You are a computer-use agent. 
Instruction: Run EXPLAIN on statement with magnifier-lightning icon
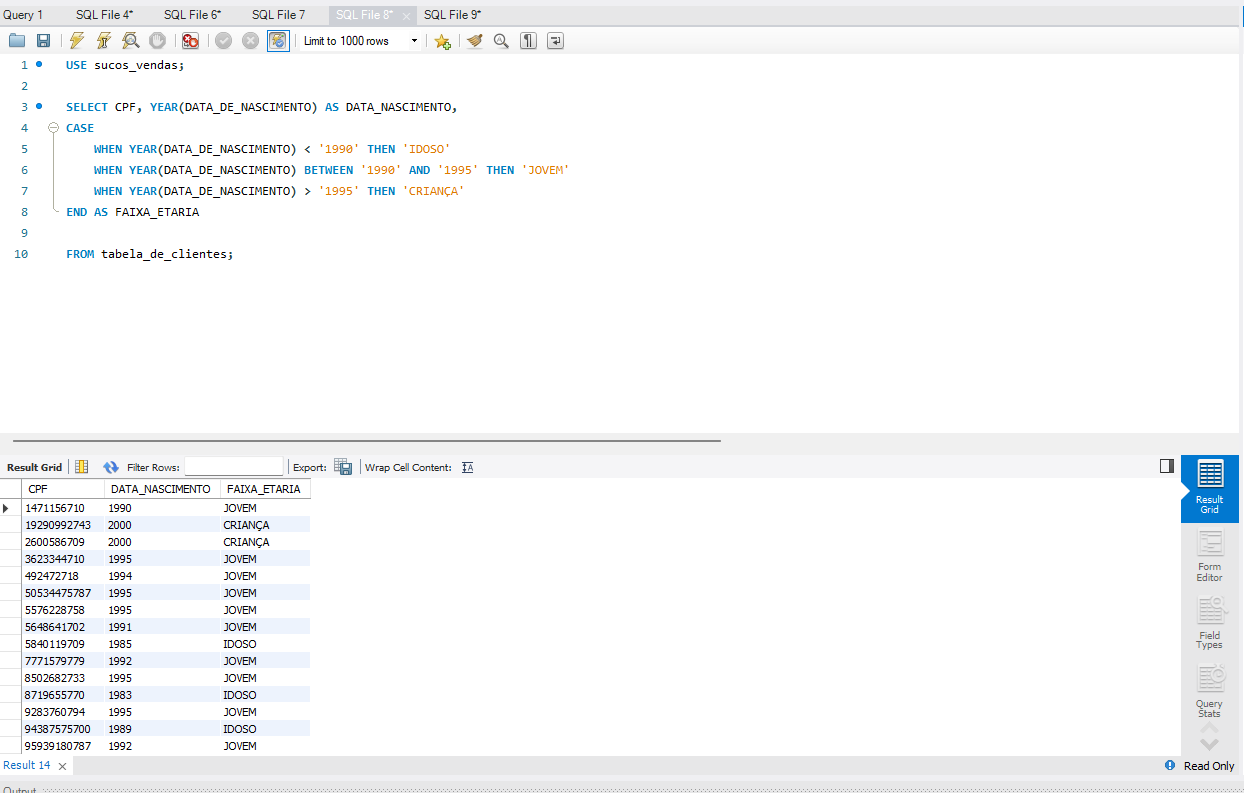[130, 41]
